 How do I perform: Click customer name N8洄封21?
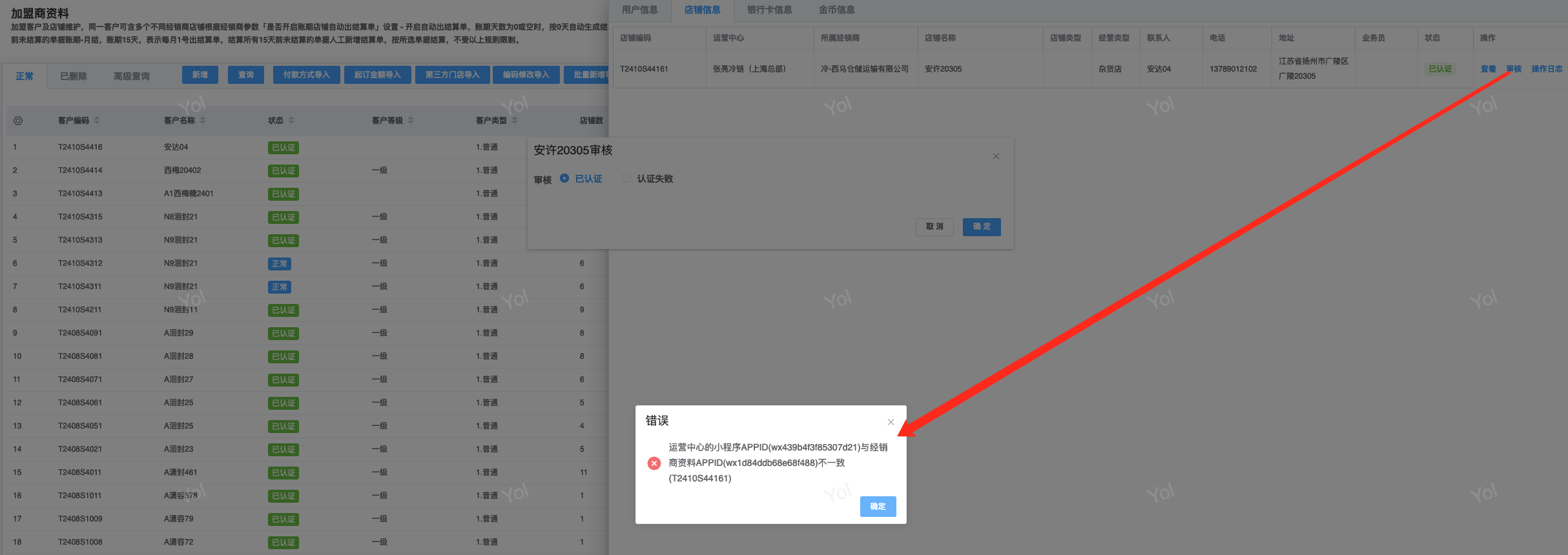[181, 217]
